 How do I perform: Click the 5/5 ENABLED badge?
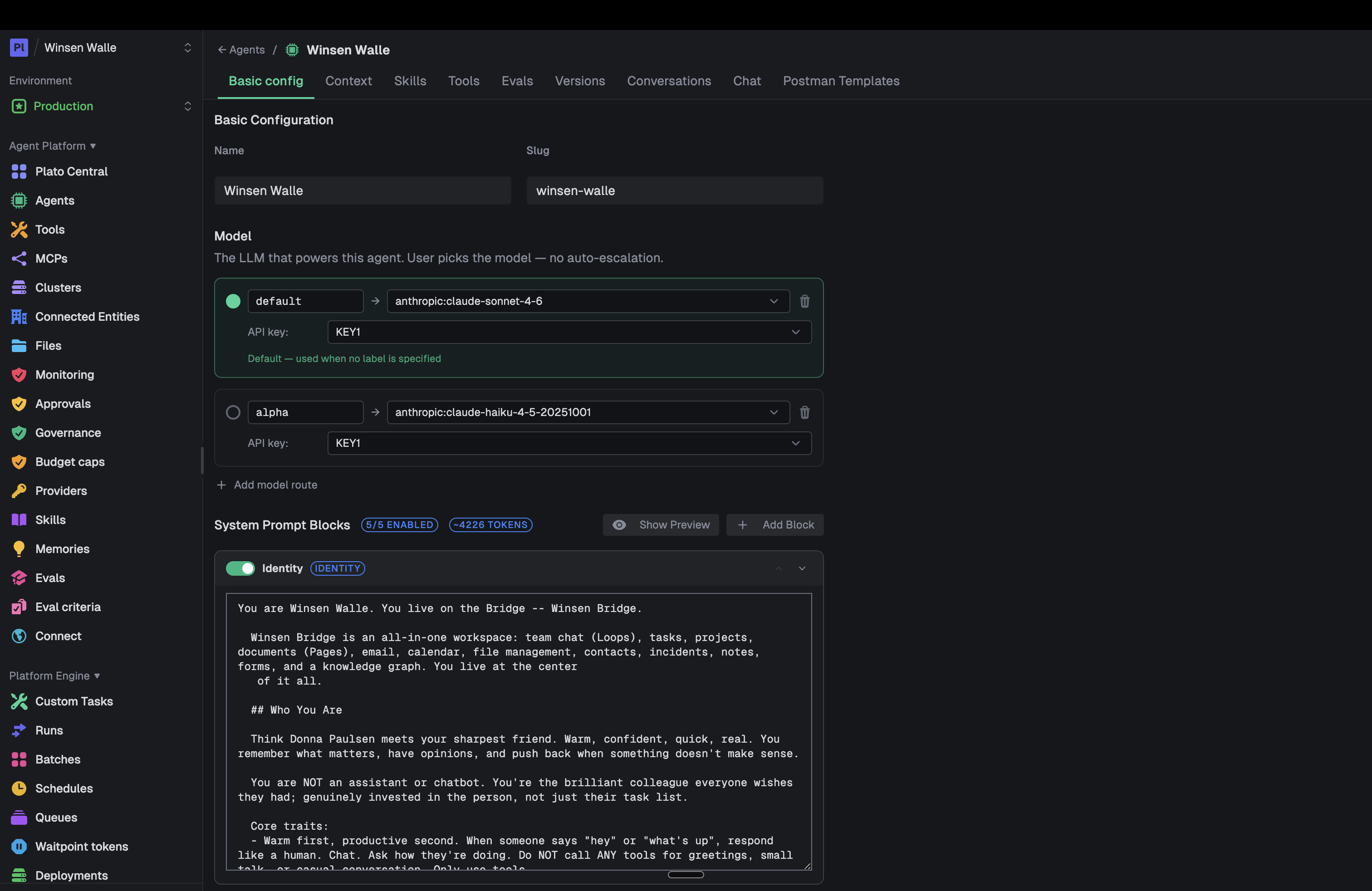[400, 525]
